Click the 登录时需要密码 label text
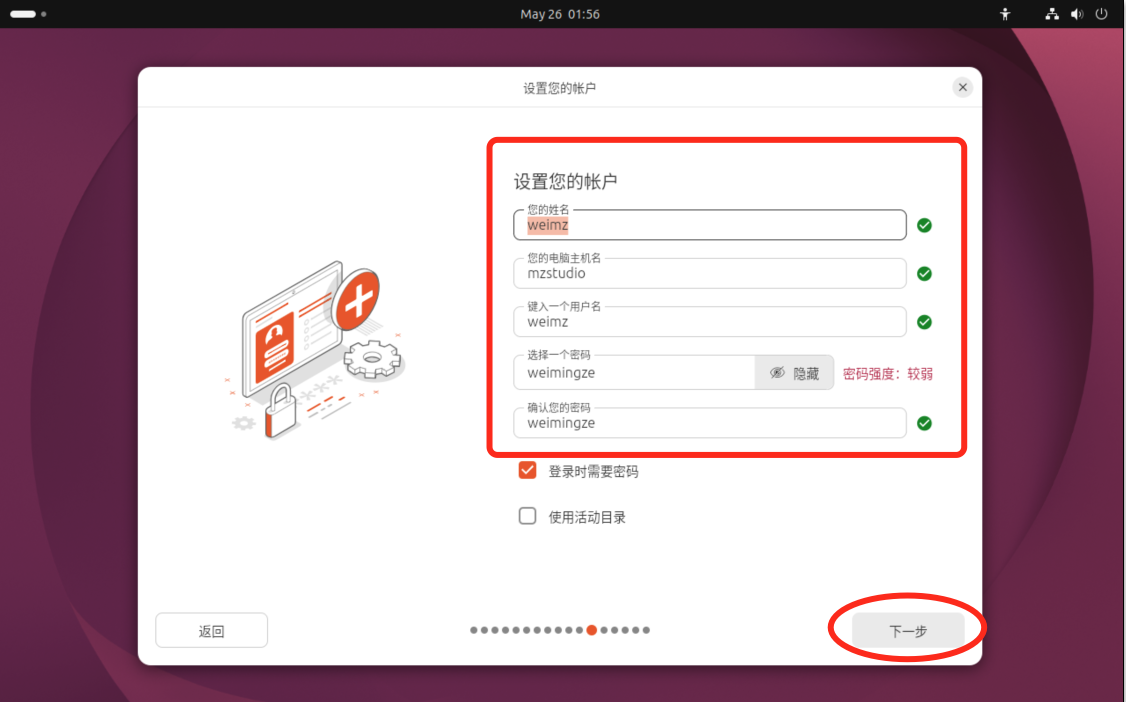Image resolution: width=1126 pixels, height=702 pixels. click(593, 471)
